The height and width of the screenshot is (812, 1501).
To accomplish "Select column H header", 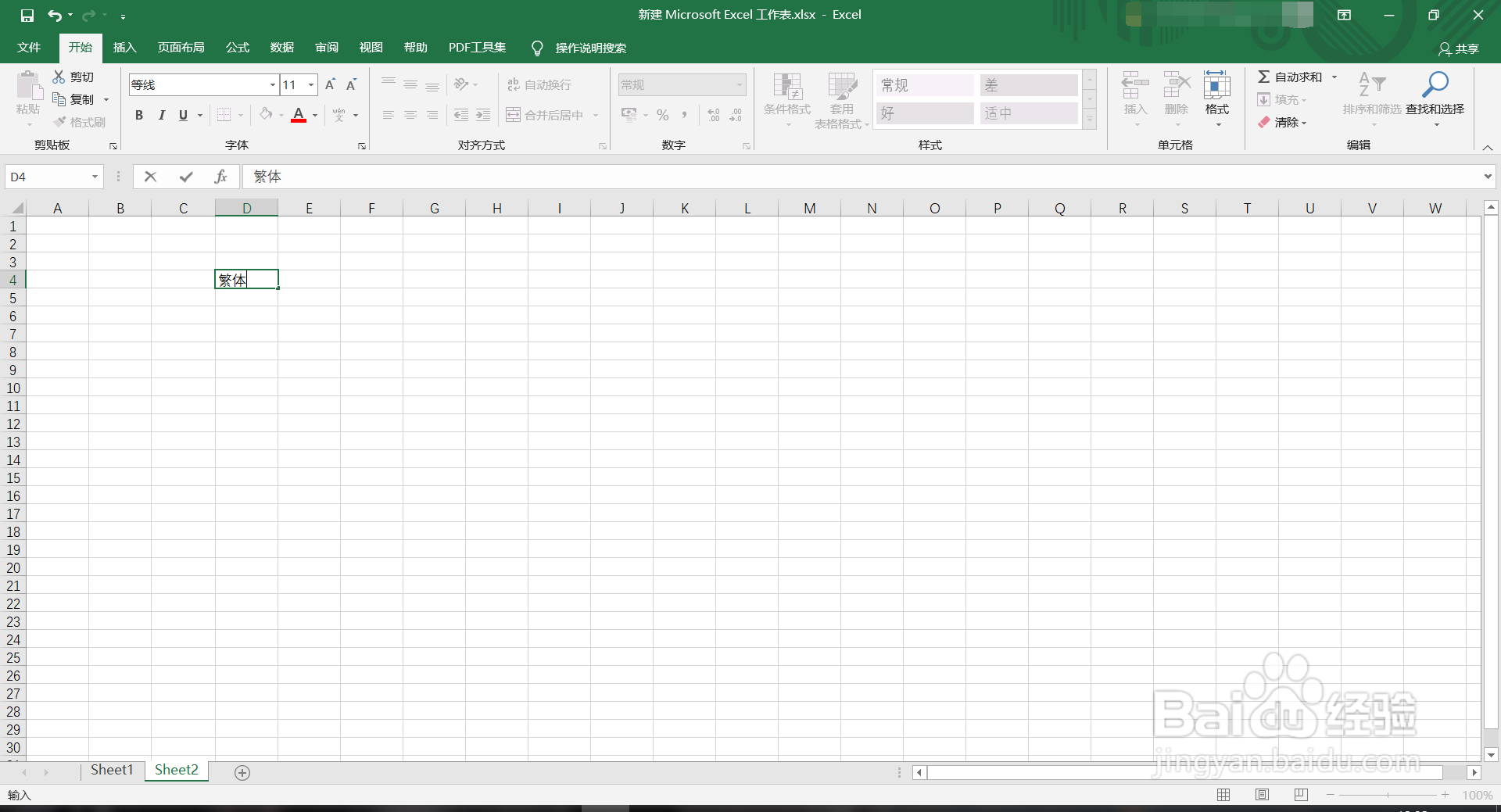I will click(x=497, y=208).
